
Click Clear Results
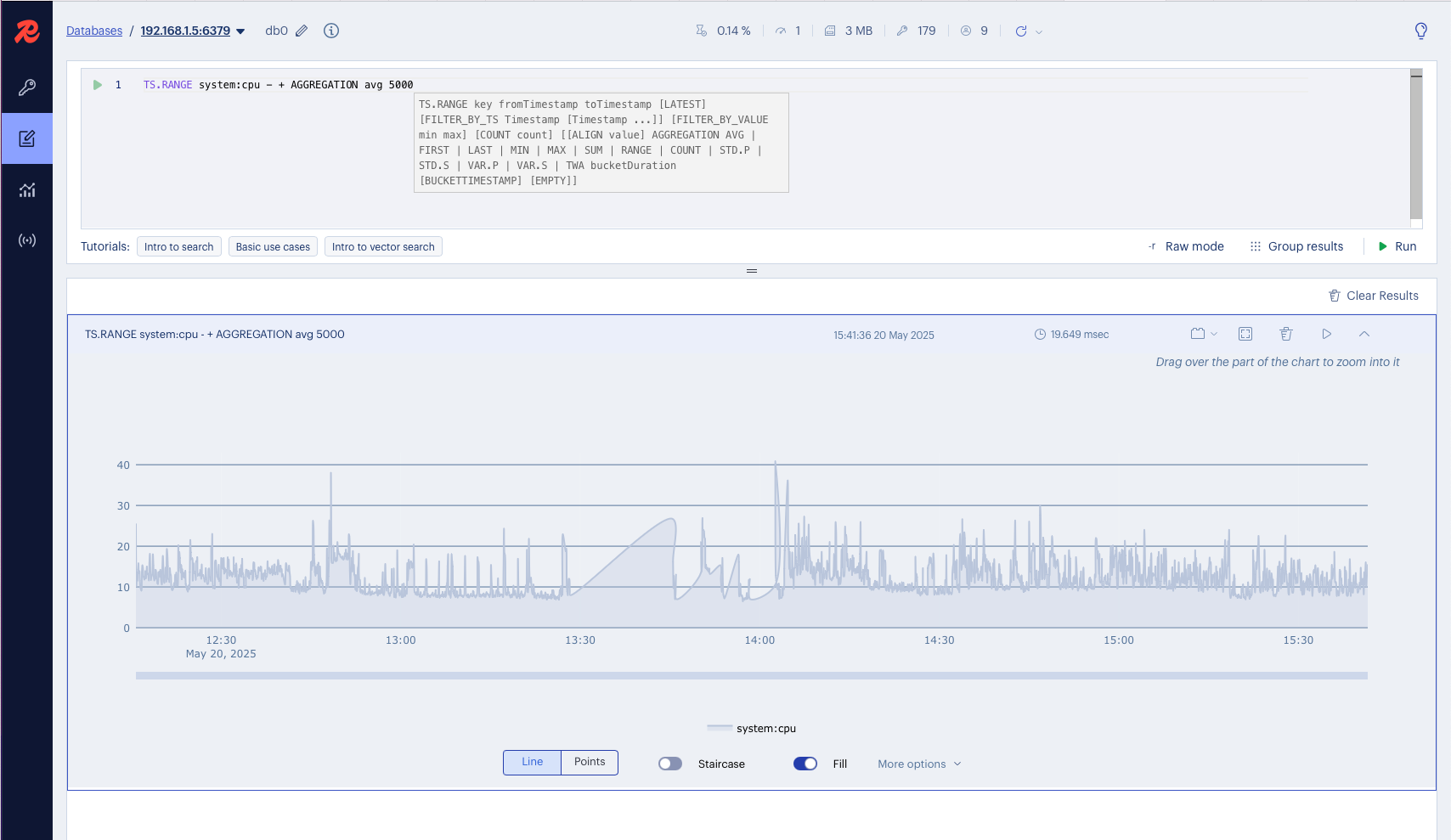1374,296
